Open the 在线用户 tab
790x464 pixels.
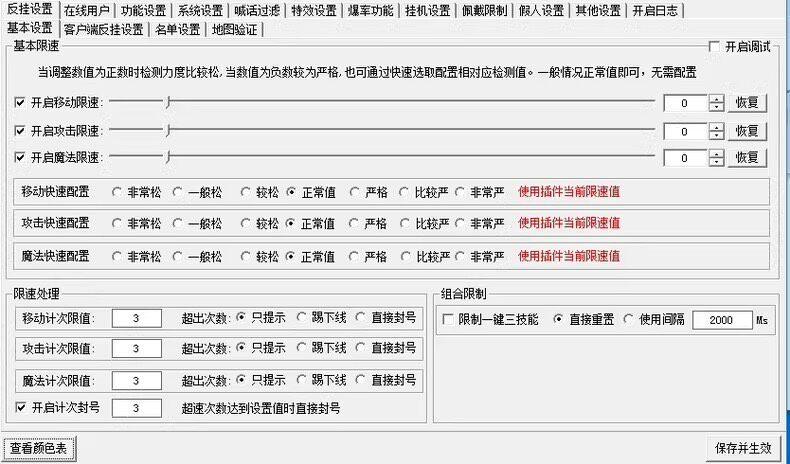click(x=87, y=10)
